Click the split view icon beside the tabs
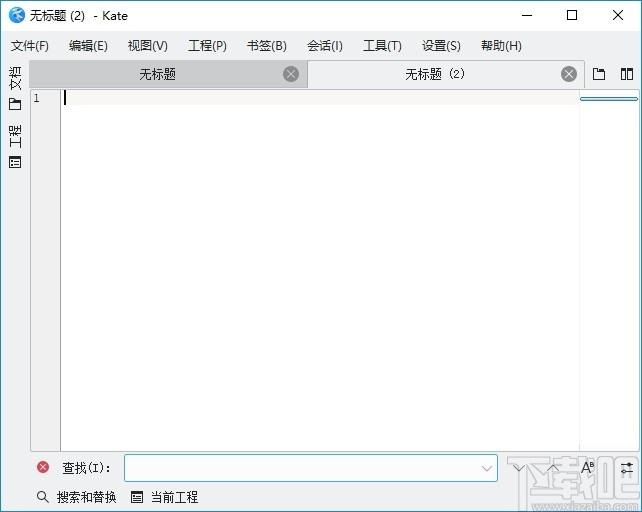 point(627,74)
